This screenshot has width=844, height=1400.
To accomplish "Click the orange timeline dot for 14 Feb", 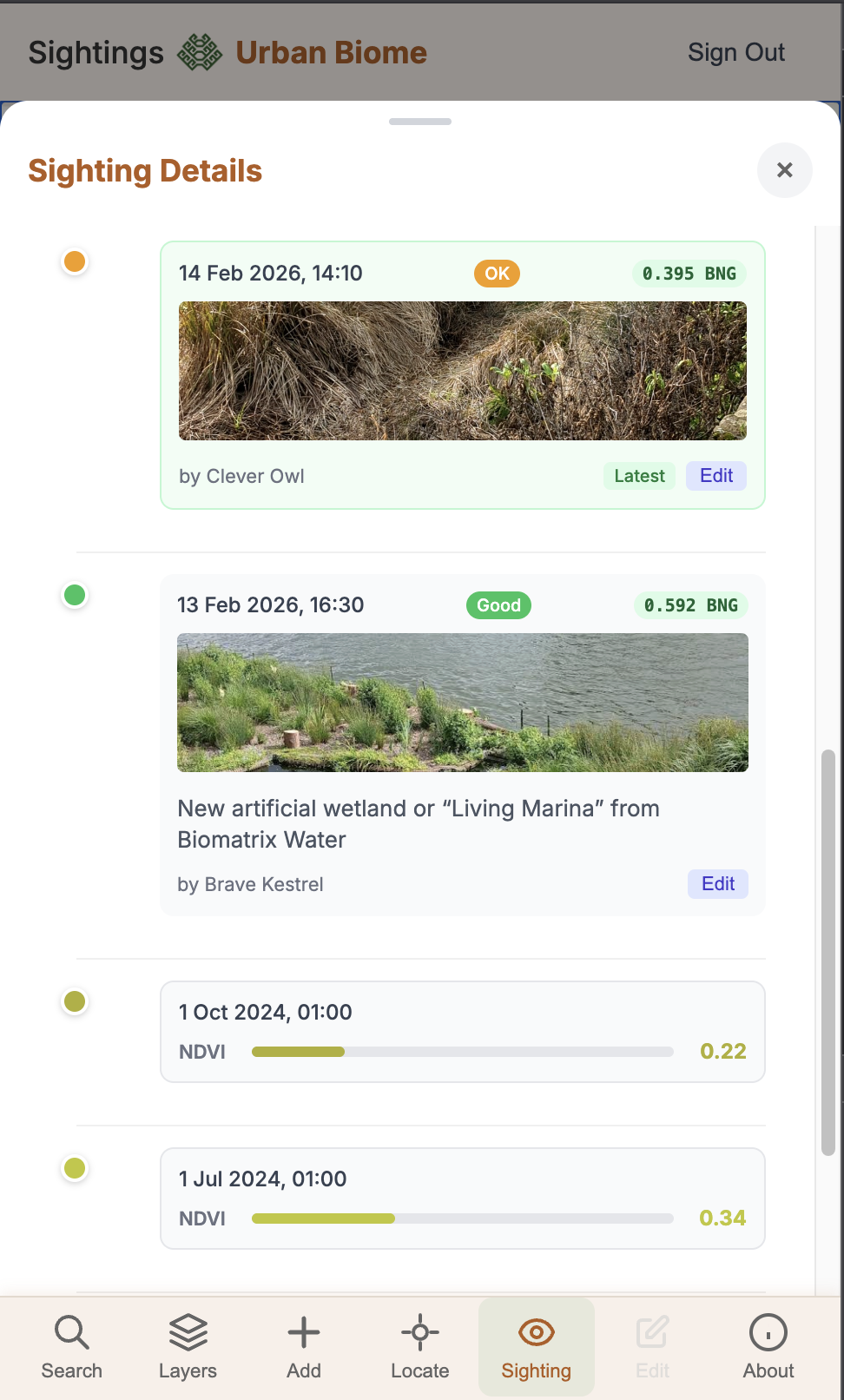I will click(x=75, y=261).
